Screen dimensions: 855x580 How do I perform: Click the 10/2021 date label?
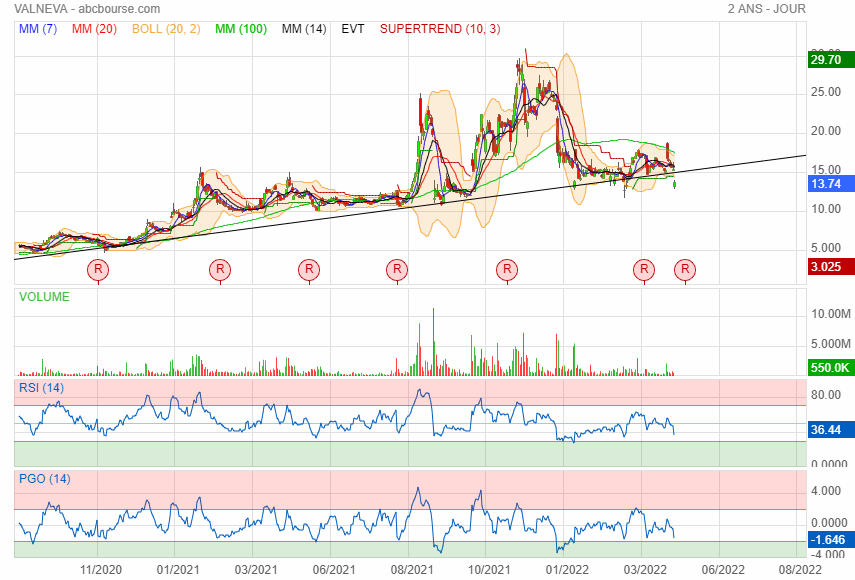pos(489,570)
